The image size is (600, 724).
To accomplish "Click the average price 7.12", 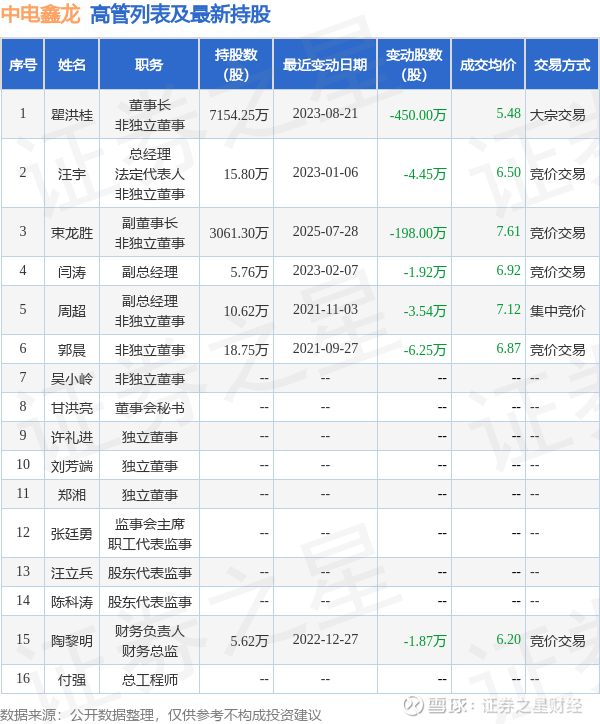I will [x=508, y=309].
